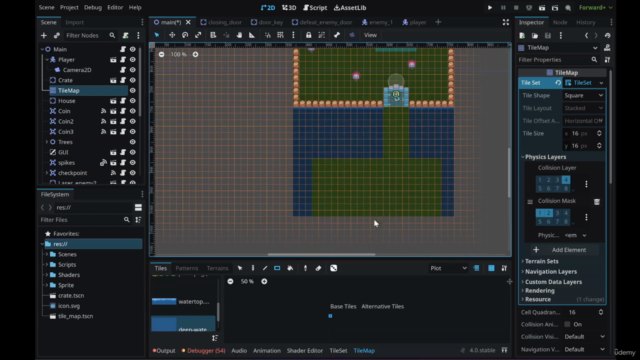640x360 pixels.
Task: Zoom out the viewport with minus icon
Action: point(162,54)
